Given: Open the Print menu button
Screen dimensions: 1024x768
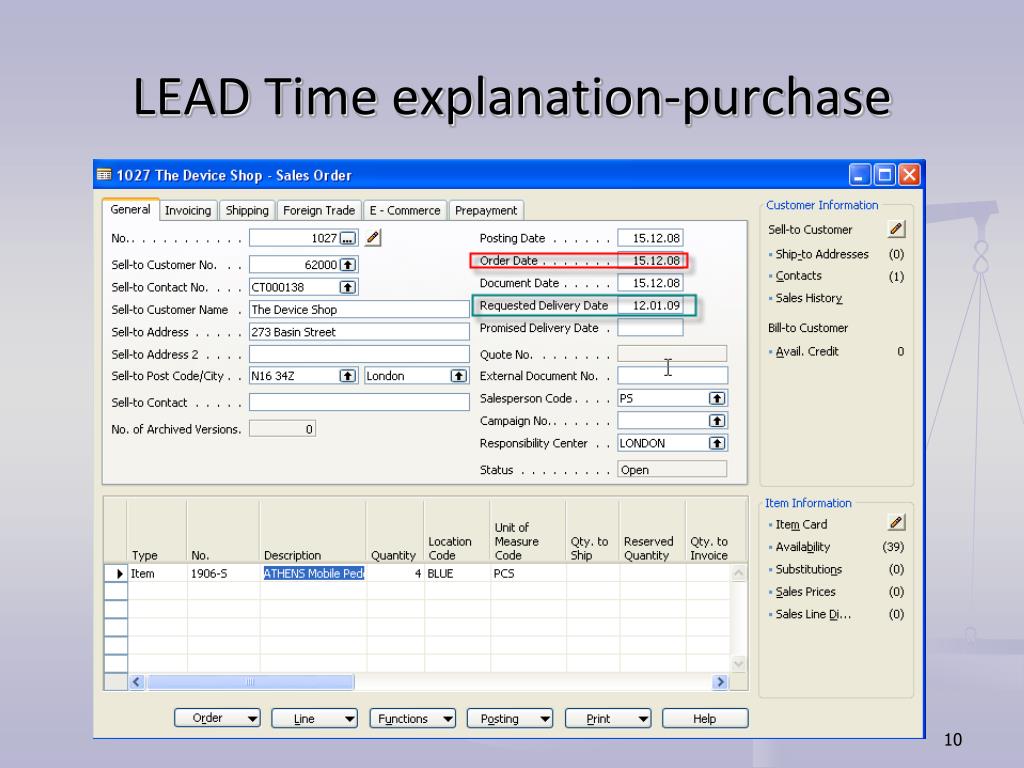Looking at the screenshot, I should pos(607,718).
